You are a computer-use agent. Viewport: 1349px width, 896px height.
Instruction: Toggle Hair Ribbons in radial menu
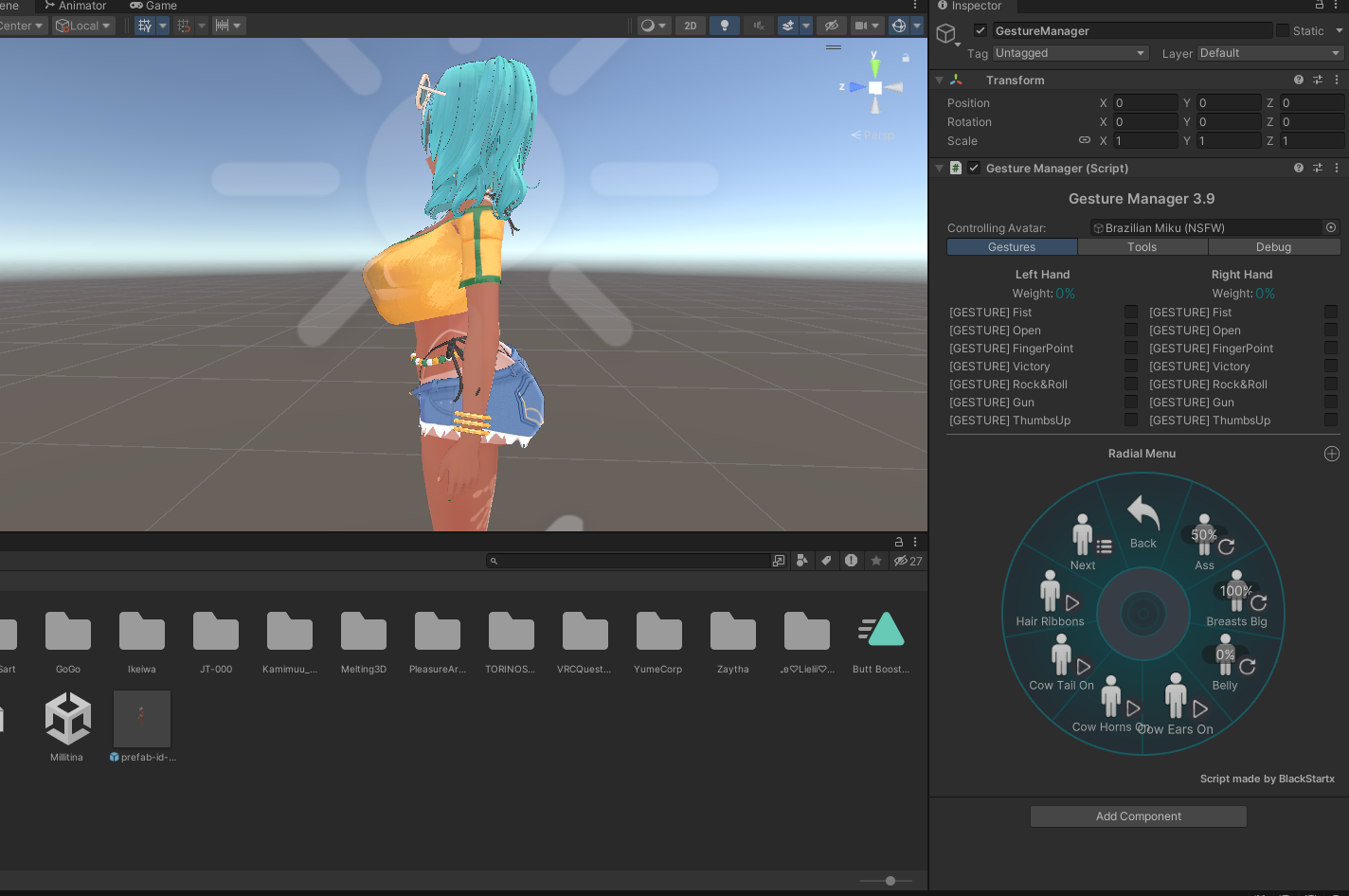pos(1051,599)
